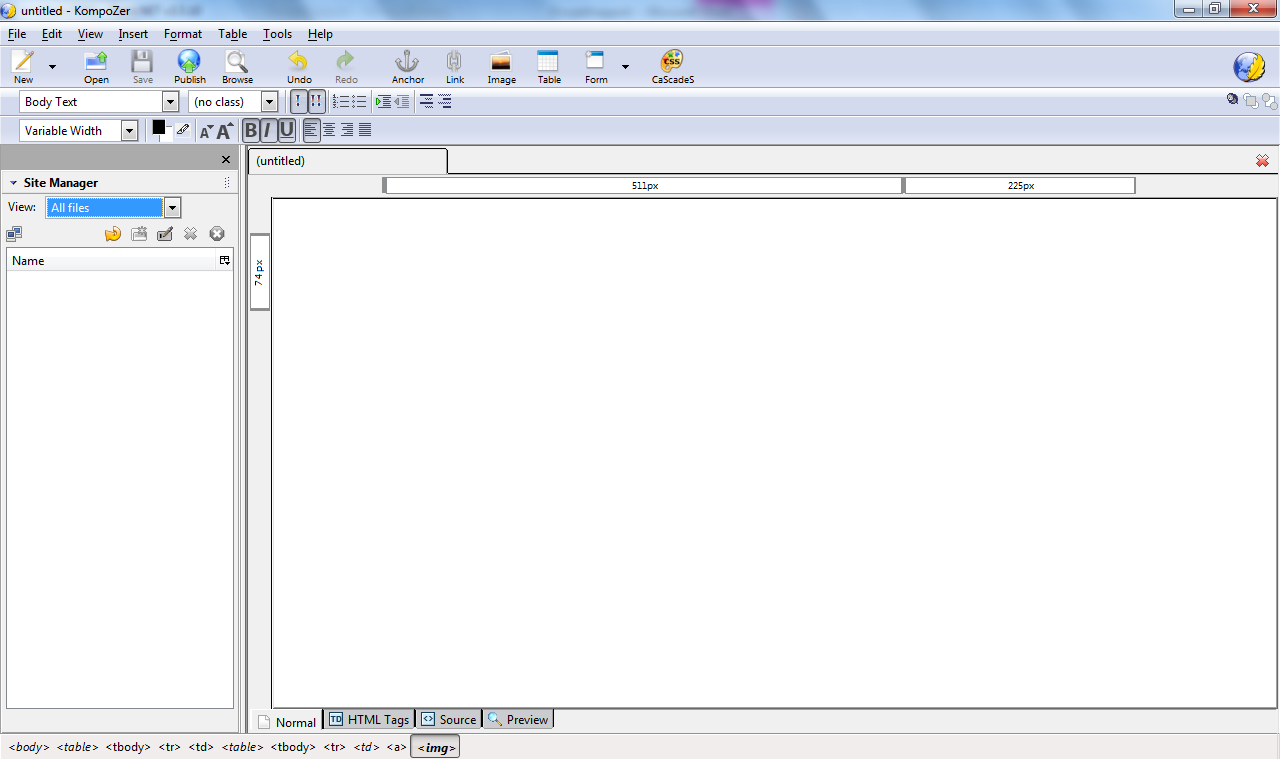The width and height of the screenshot is (1280, 759).
Task: Publish the page with Publish icon
Action: pos(189,67)
